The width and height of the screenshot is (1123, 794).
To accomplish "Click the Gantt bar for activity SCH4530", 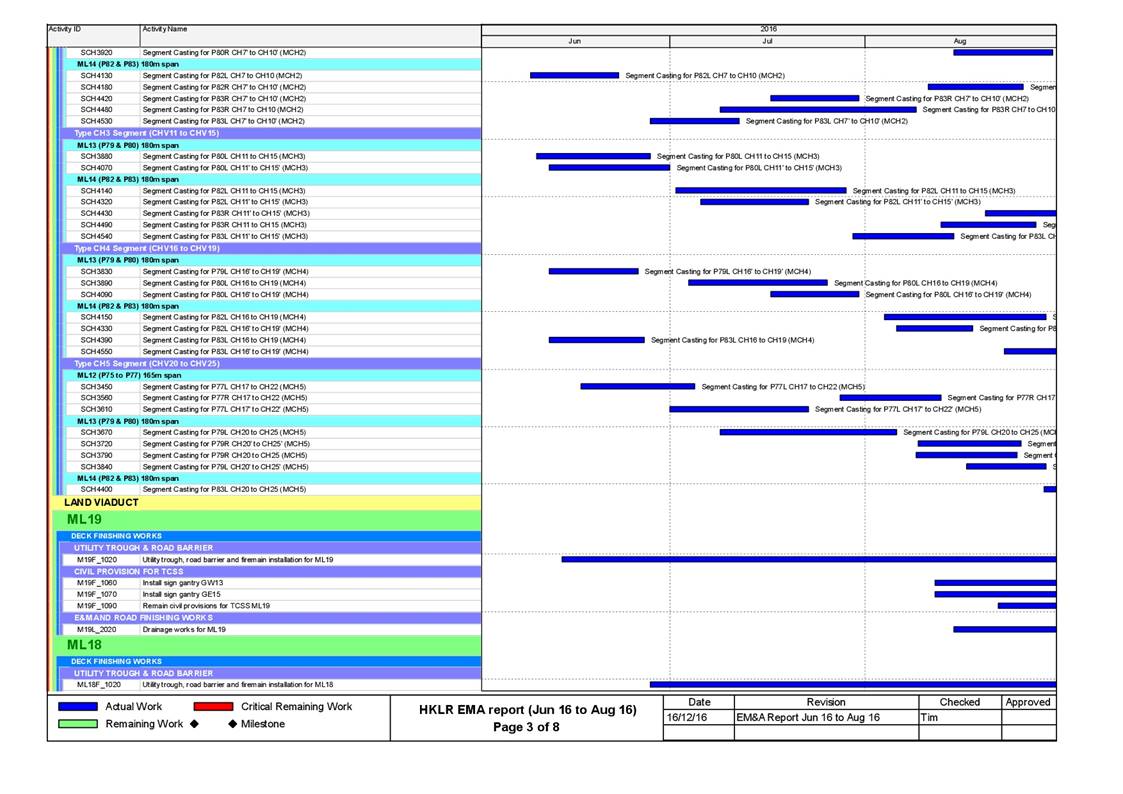I will click(695, 121).
